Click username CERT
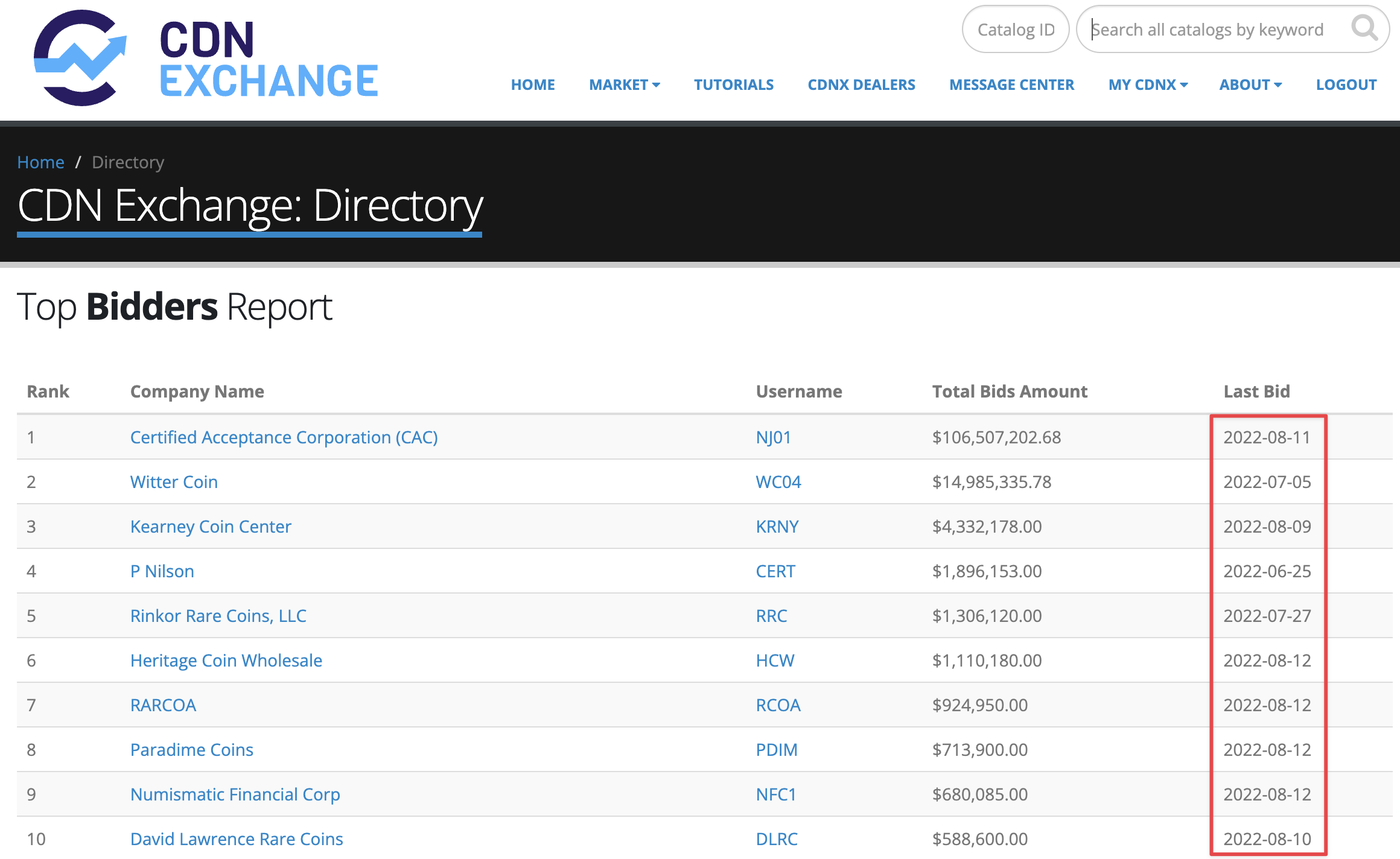This screenshot has width=1400, height=859. pos(775,571)
